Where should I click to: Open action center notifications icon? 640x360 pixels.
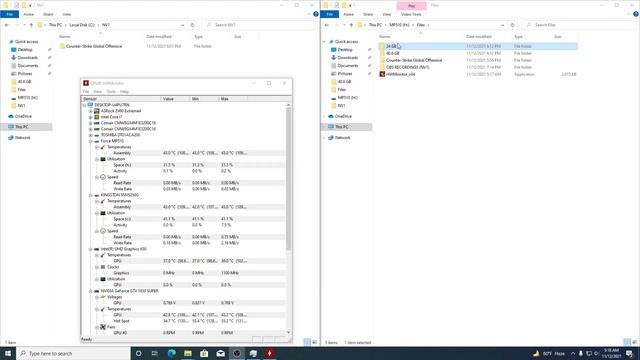click(x=629, y=353)
